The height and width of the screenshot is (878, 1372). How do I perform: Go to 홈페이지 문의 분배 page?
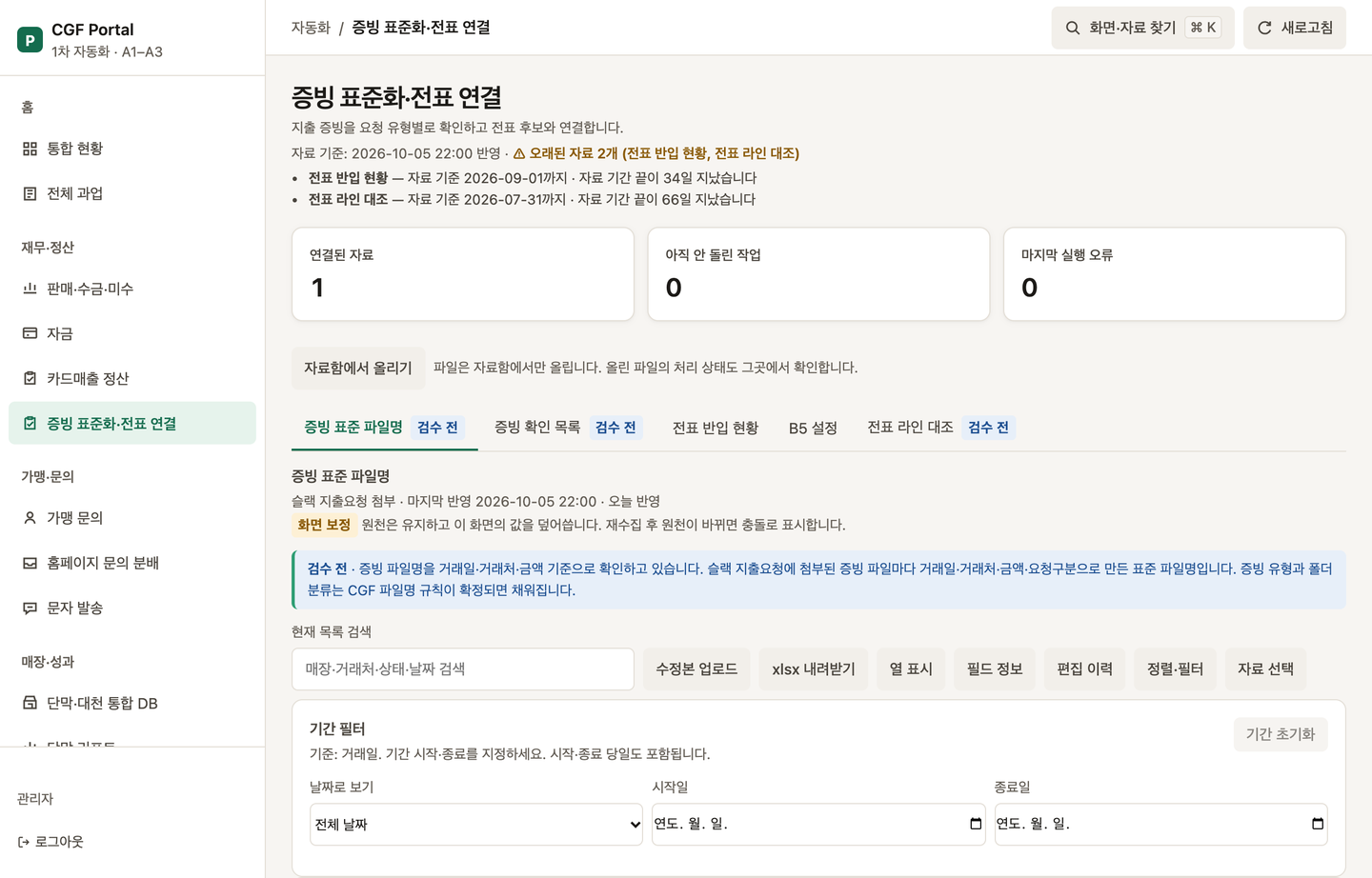coord(132,563)
